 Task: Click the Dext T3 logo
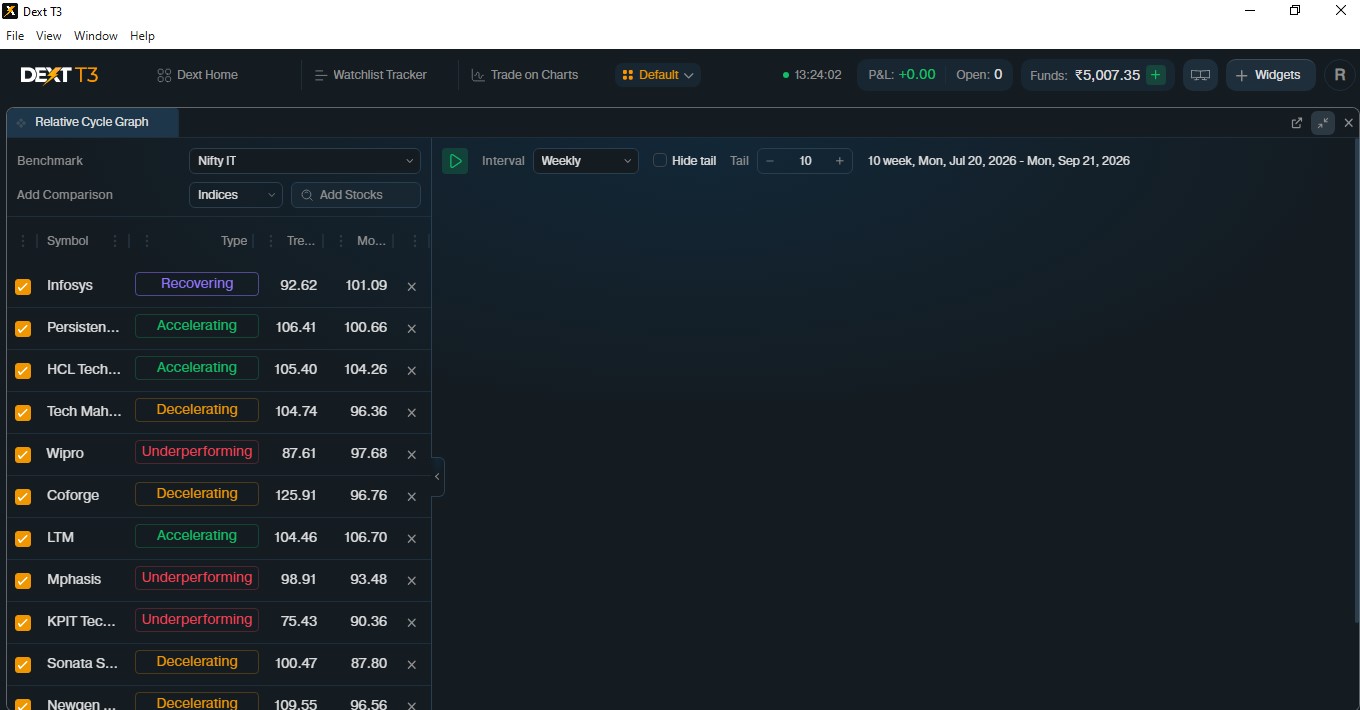(x=60, y=75)
